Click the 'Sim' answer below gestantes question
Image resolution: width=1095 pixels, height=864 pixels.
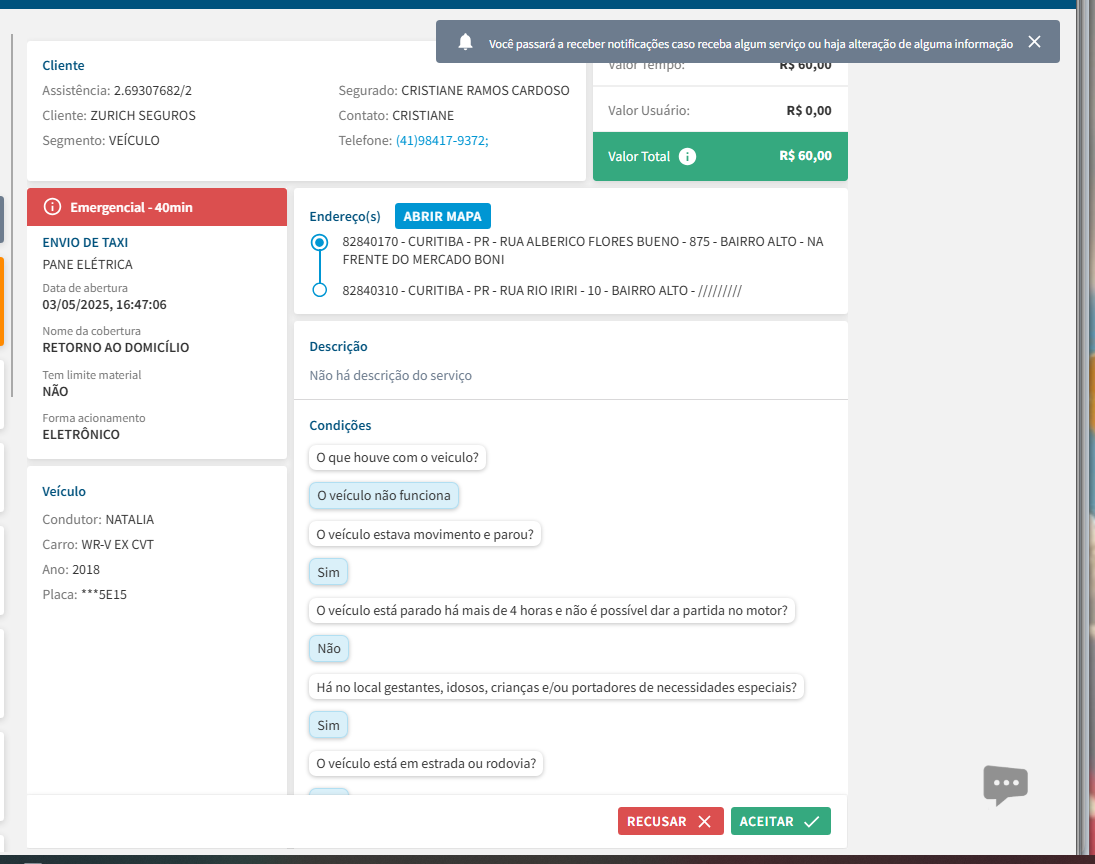click(328, 725)
